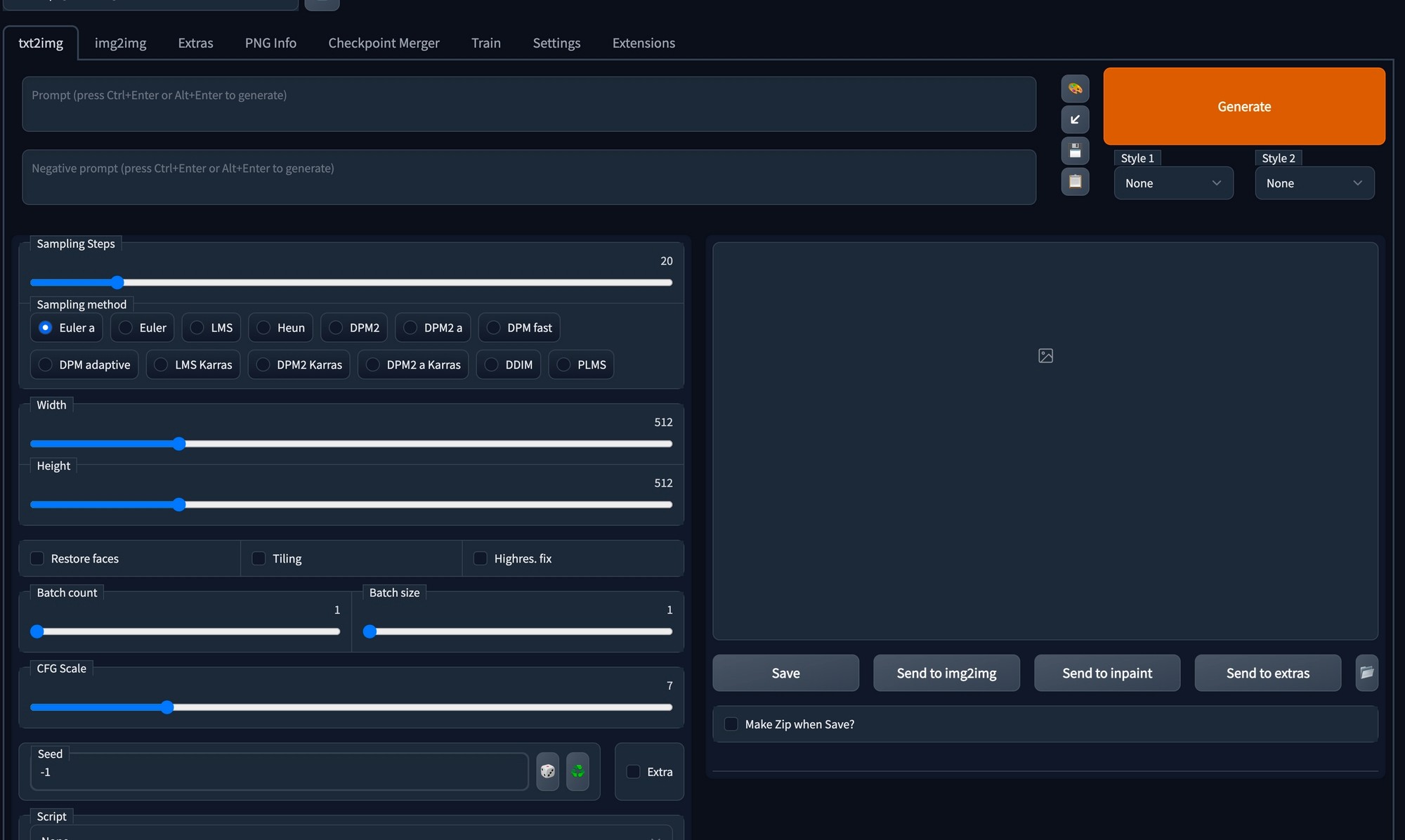
Task: Click Send to extras button
Action: point(1268,673)
